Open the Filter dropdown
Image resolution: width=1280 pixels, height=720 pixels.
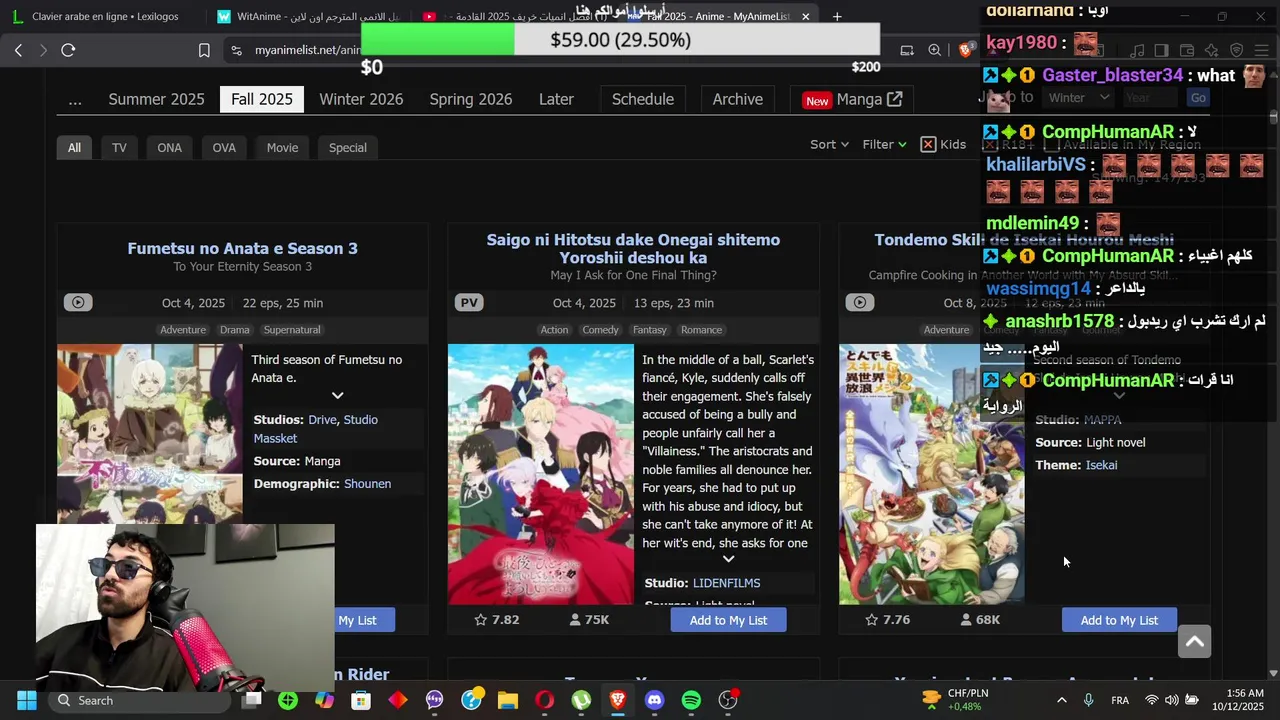(x=884, y=144)
